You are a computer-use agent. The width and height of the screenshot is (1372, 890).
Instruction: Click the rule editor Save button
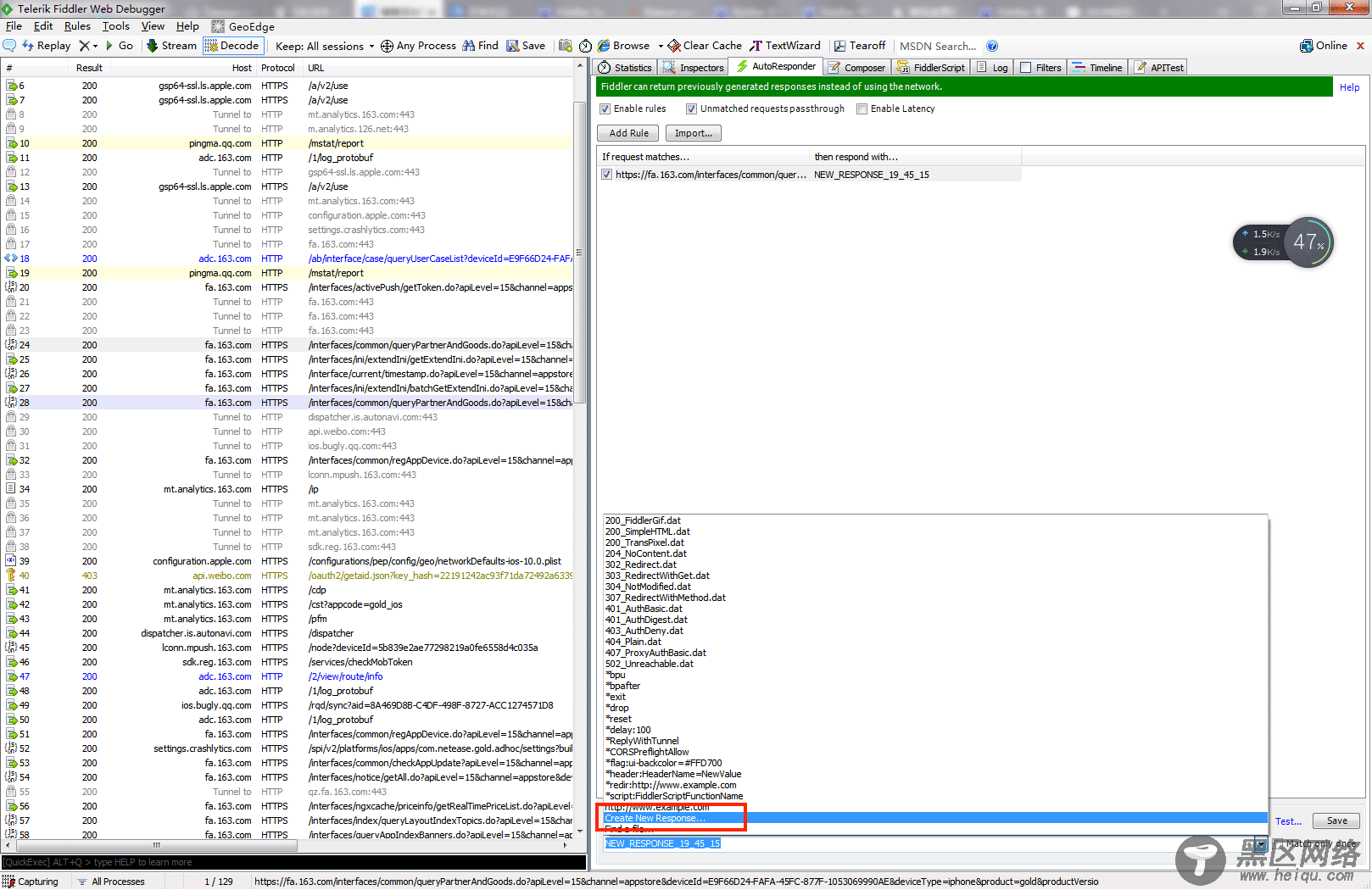pyautogui.click(x=1336, y=820)
